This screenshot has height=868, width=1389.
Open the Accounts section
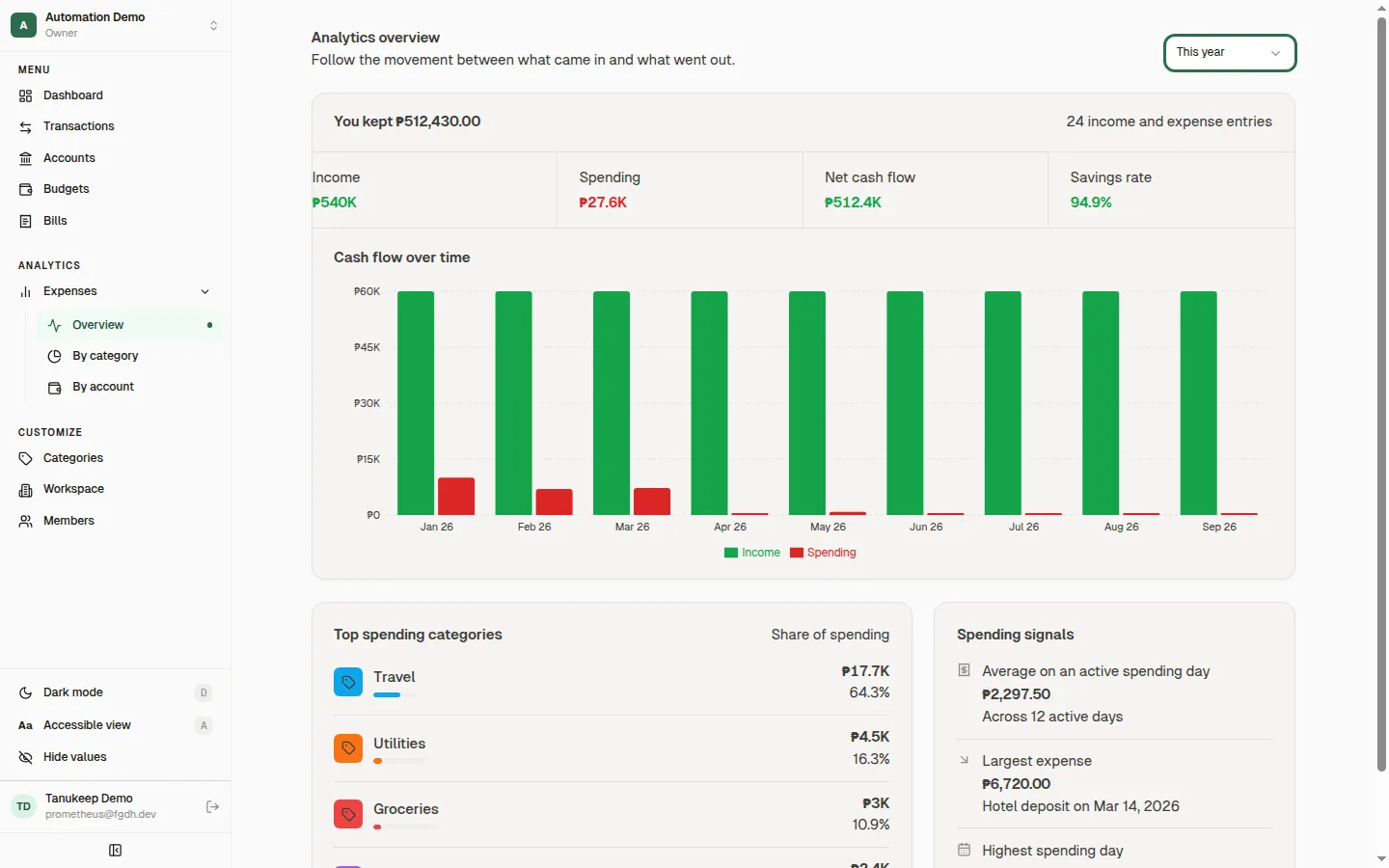point(116,158)
